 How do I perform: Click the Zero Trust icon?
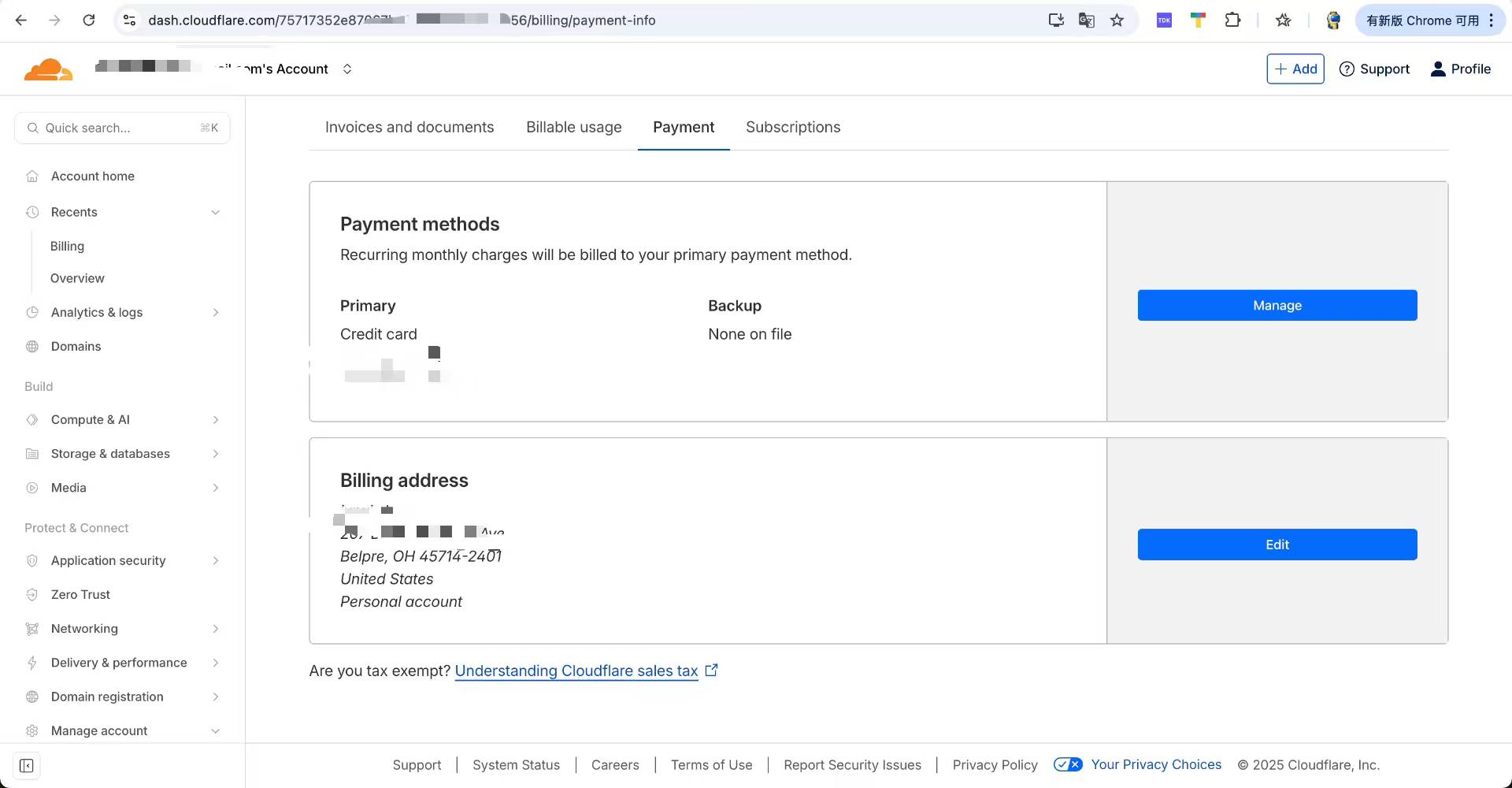coord(32,595)
